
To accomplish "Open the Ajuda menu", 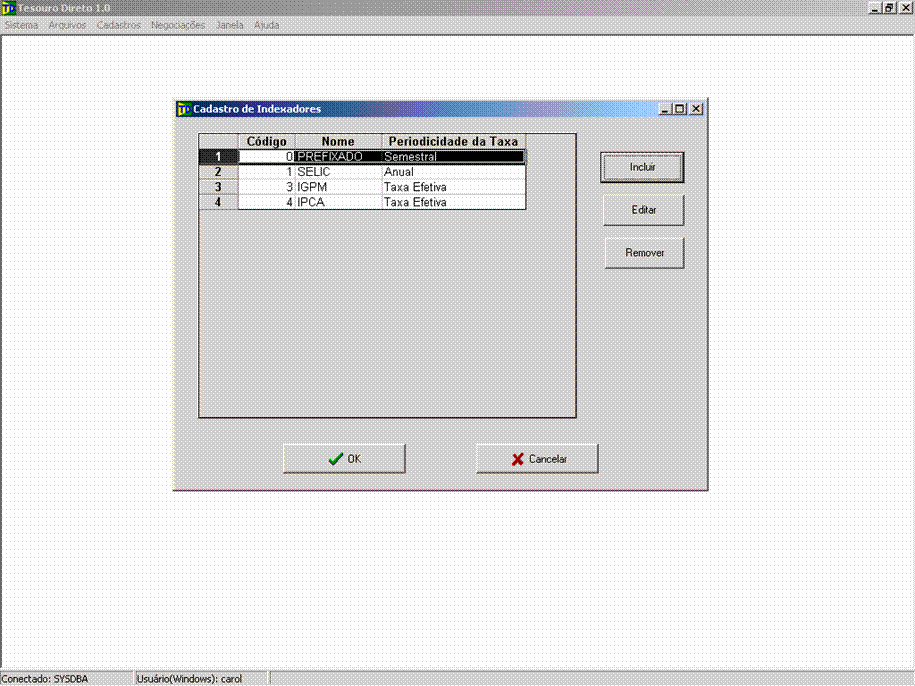I will 266,25.
